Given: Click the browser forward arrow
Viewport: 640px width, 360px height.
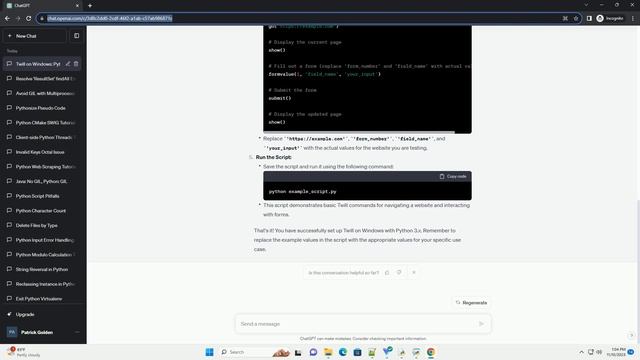Looking at the screenshot, I should click(18, 18).
